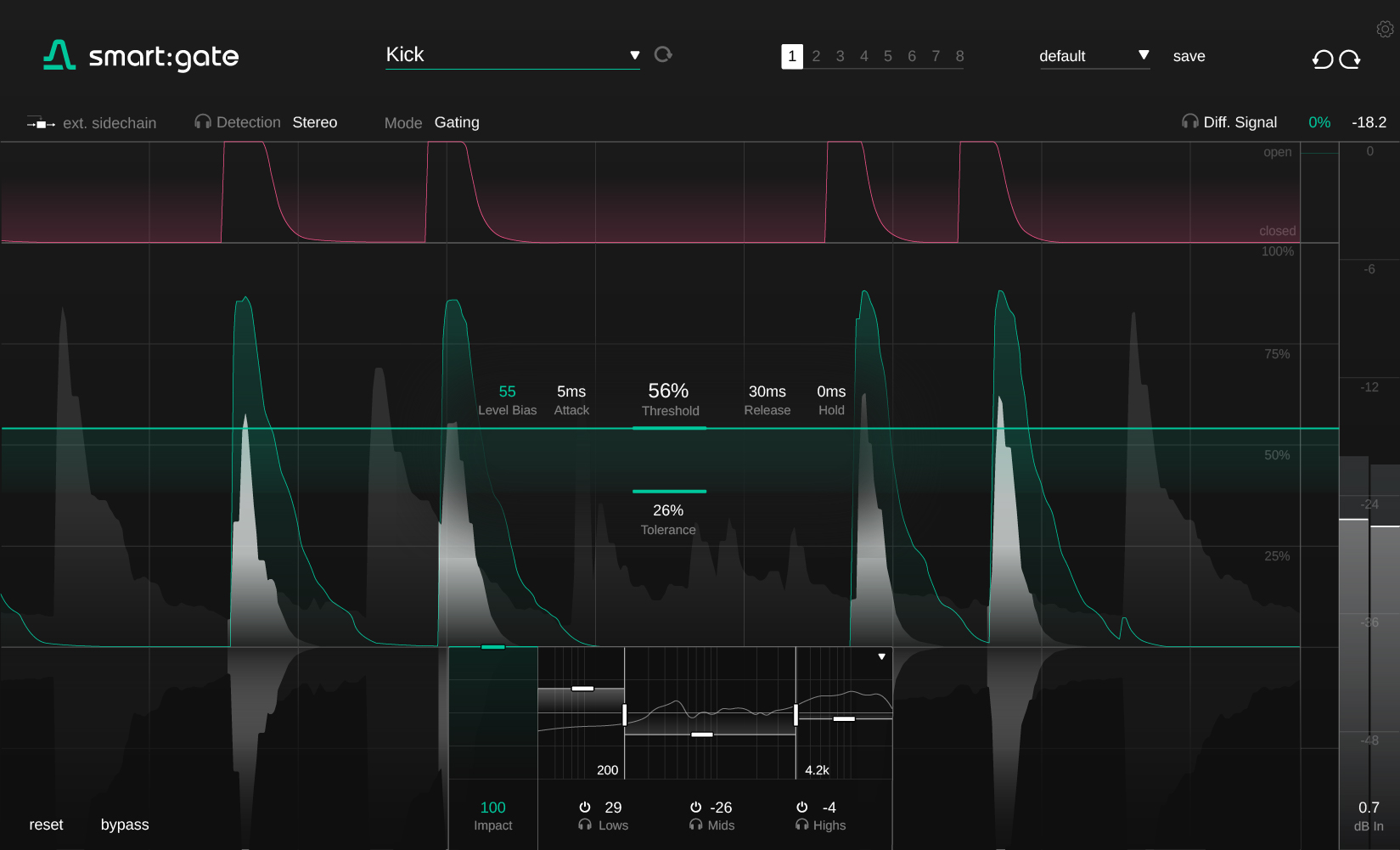Image resolution: width=1400 pixels, height=850 pixels.
Task: Select snapshot slot 2
Action: tap(816, 56)
